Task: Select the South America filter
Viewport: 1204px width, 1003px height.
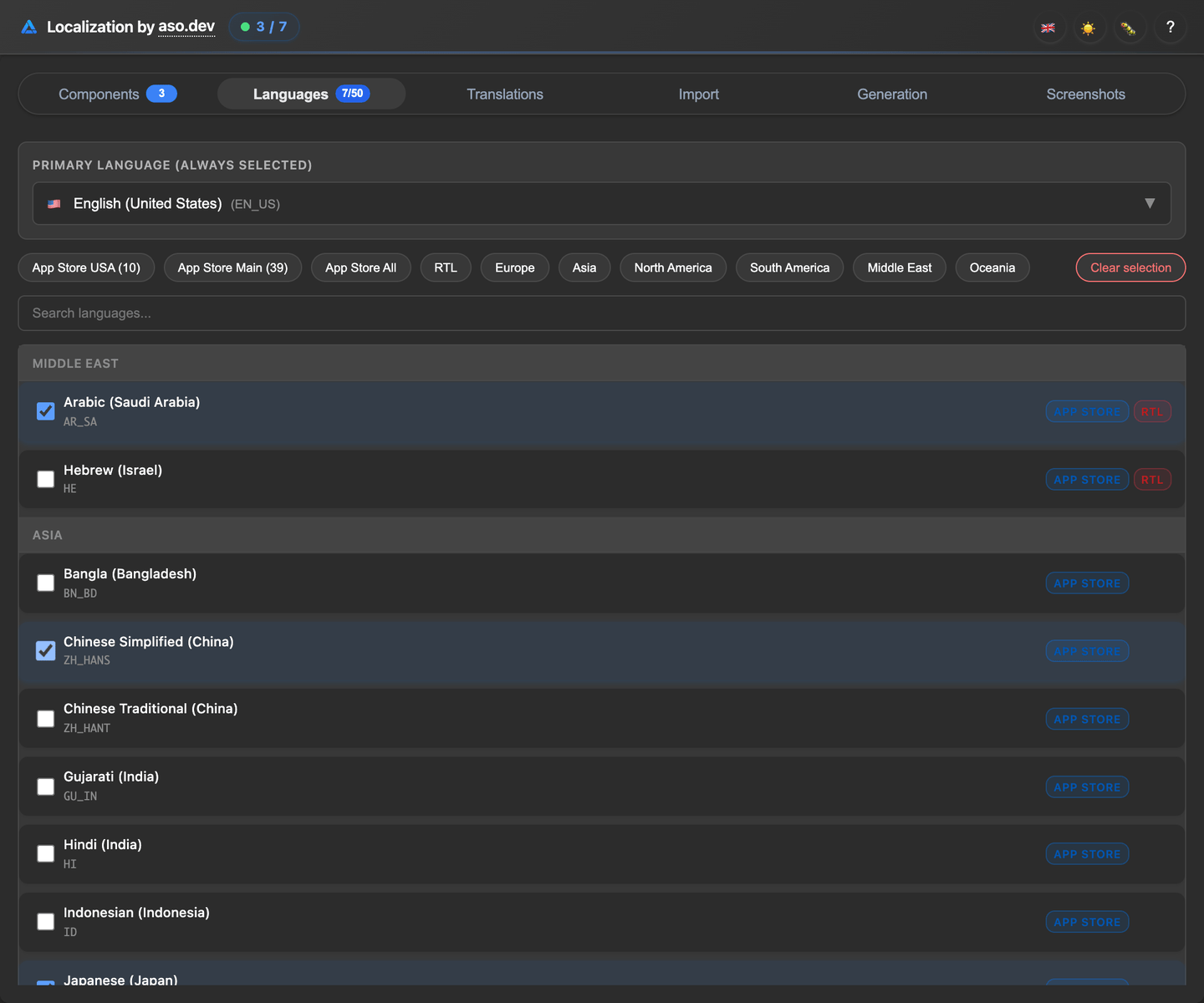Action: pyautogui.click(x=789, y=267)
